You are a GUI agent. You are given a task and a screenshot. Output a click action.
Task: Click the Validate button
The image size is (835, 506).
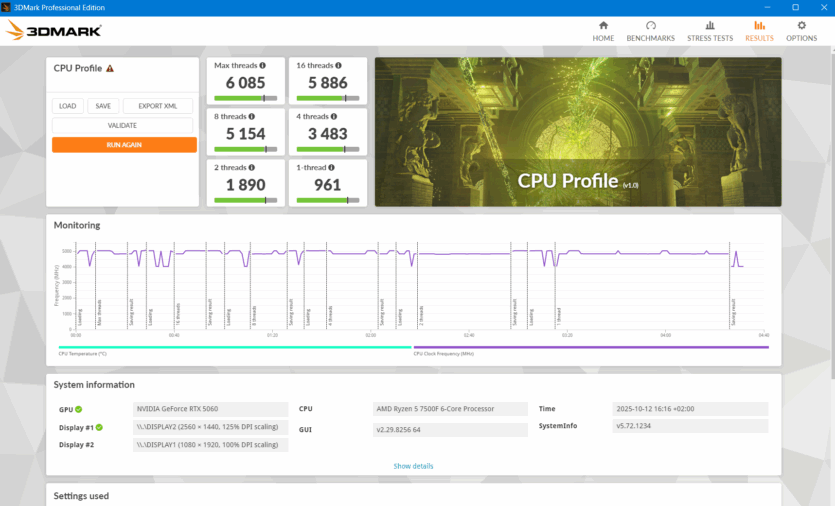point(122,126)
